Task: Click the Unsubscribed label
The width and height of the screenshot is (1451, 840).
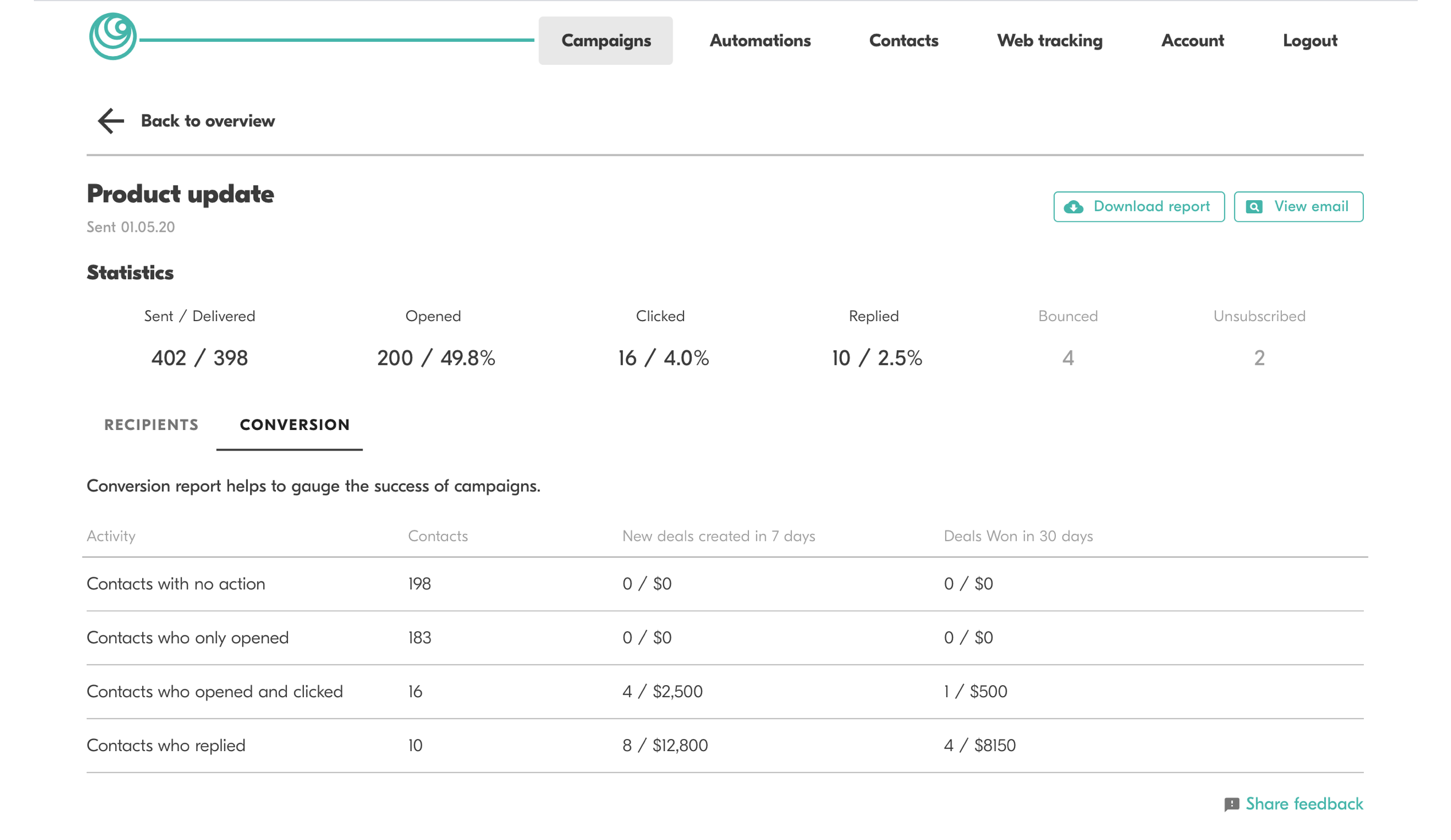Action: coord(1259,316)
